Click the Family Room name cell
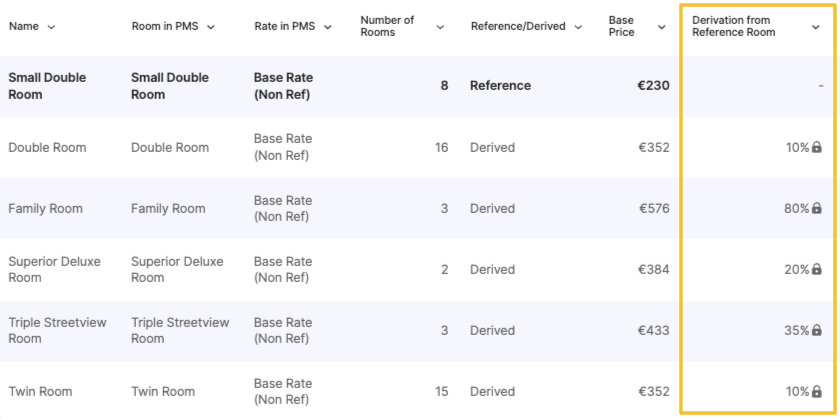The width and height of the screenshot is (840, 419). 45,209
